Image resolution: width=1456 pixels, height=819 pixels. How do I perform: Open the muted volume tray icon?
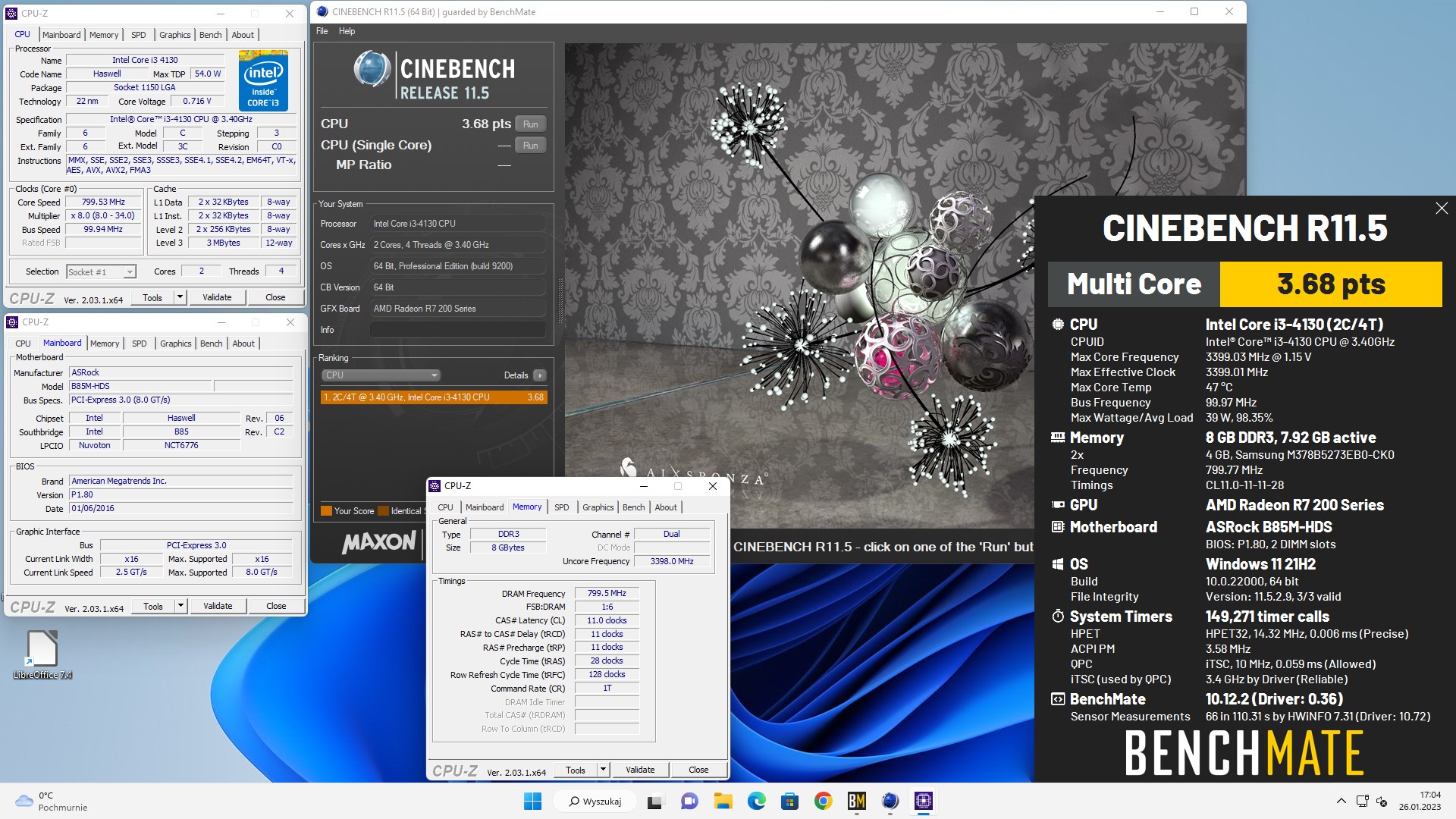coord(1382,801)
